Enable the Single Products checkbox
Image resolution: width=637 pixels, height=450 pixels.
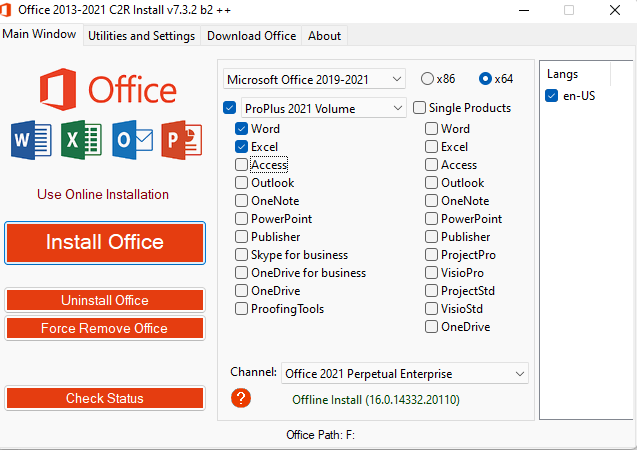point(419,108)
